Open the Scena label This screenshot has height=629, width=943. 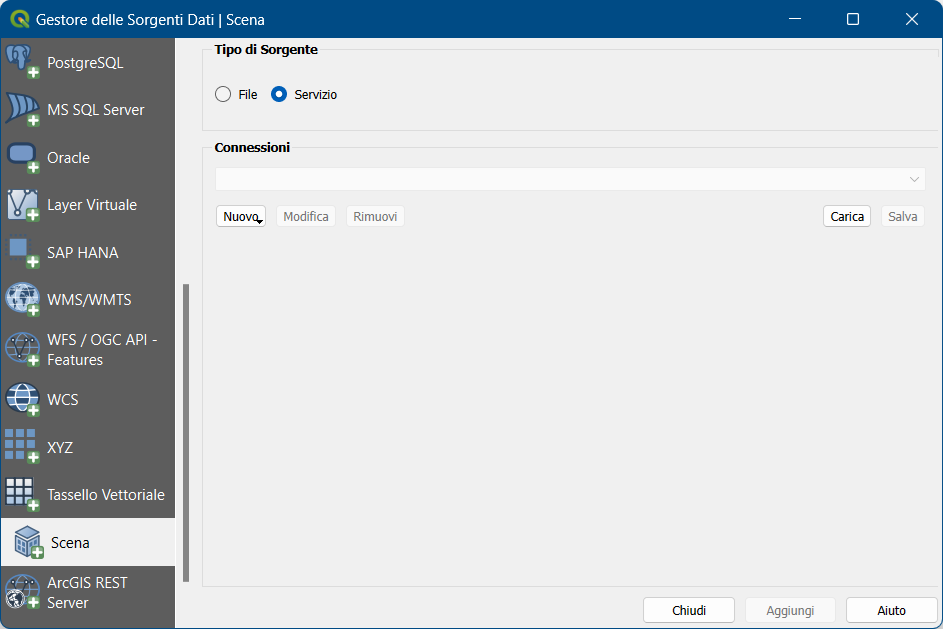coord(70,543)
